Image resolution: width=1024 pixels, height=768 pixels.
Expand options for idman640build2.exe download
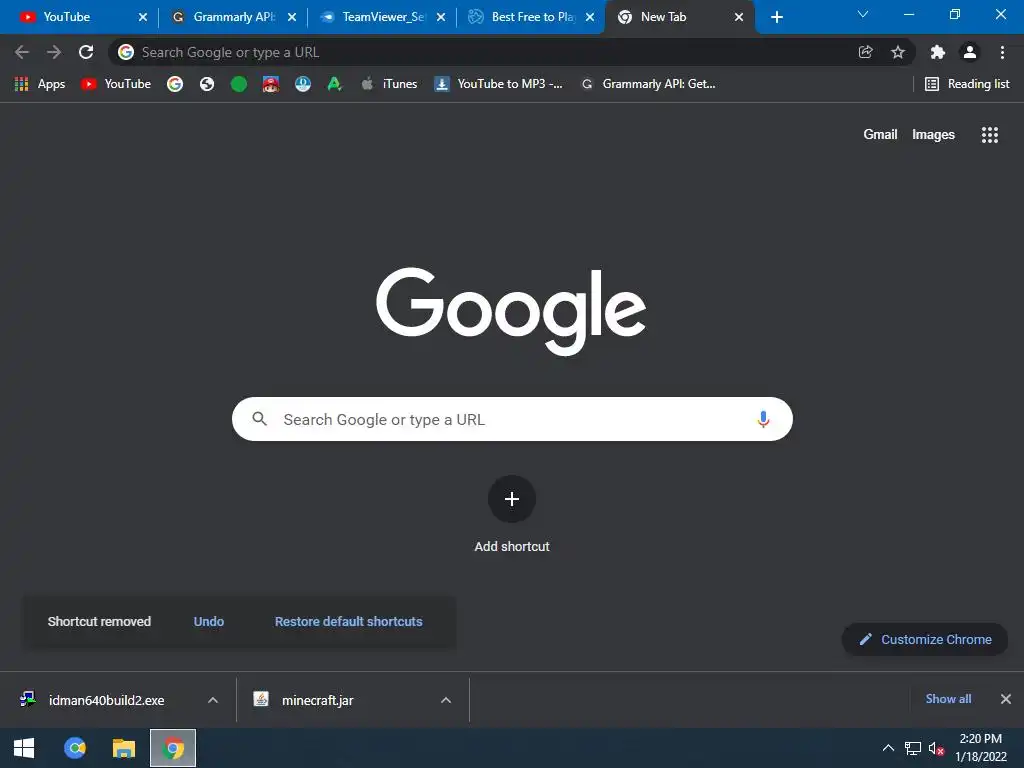213,700
